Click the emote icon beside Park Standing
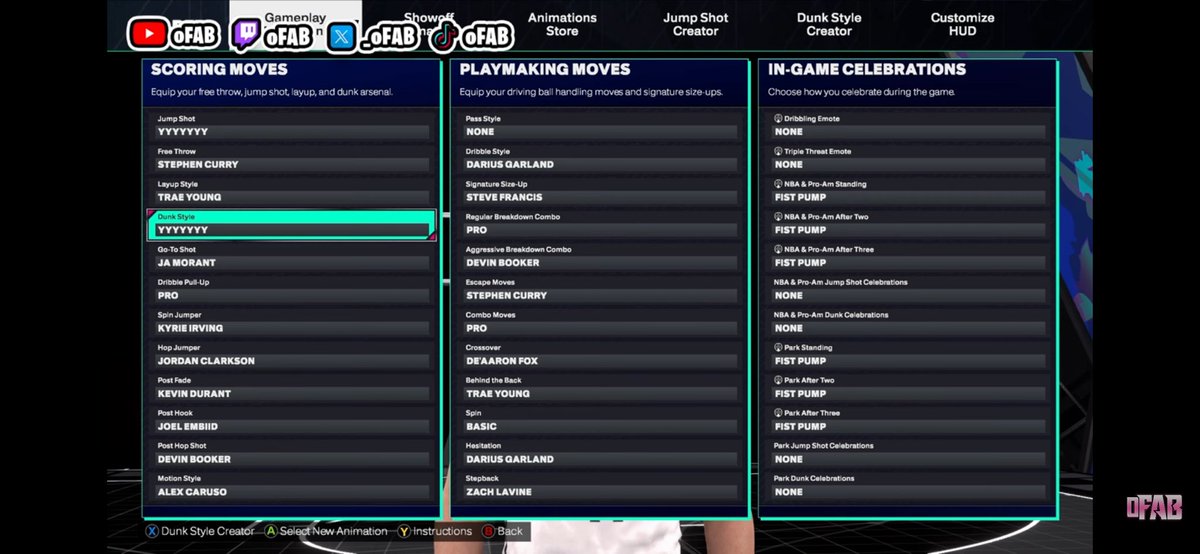Screen dimensions: 1200x554 tap(779, 348)
